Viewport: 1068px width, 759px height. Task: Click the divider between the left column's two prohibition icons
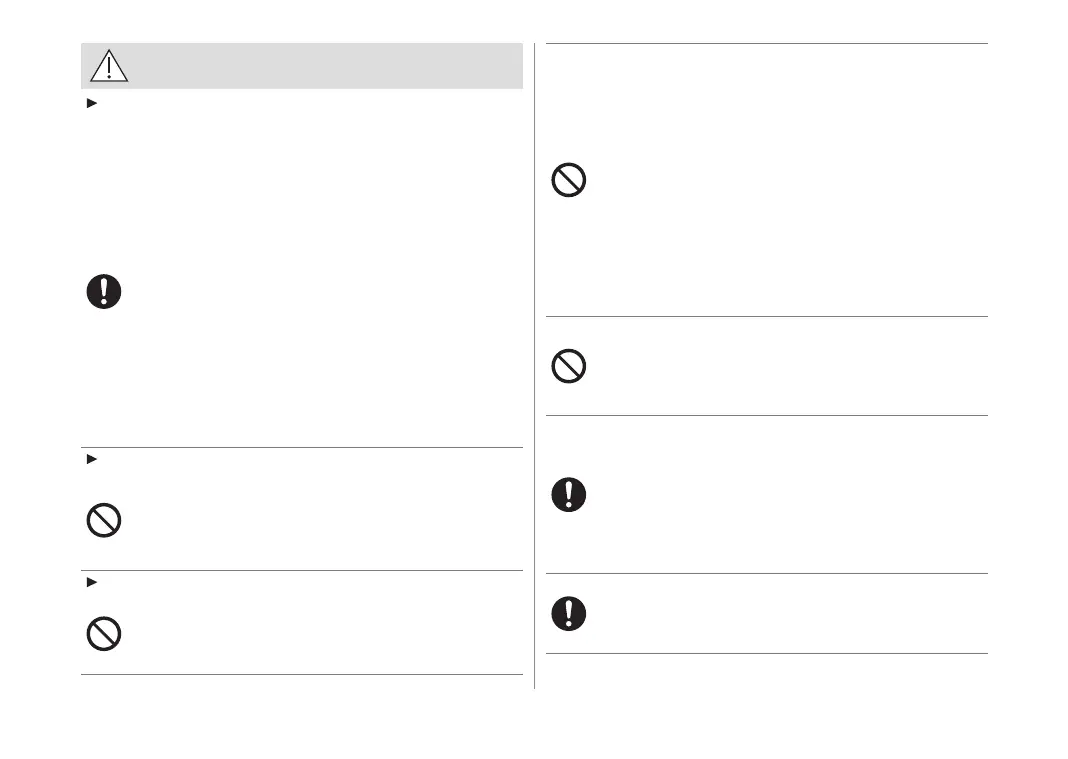coord(301,570)
